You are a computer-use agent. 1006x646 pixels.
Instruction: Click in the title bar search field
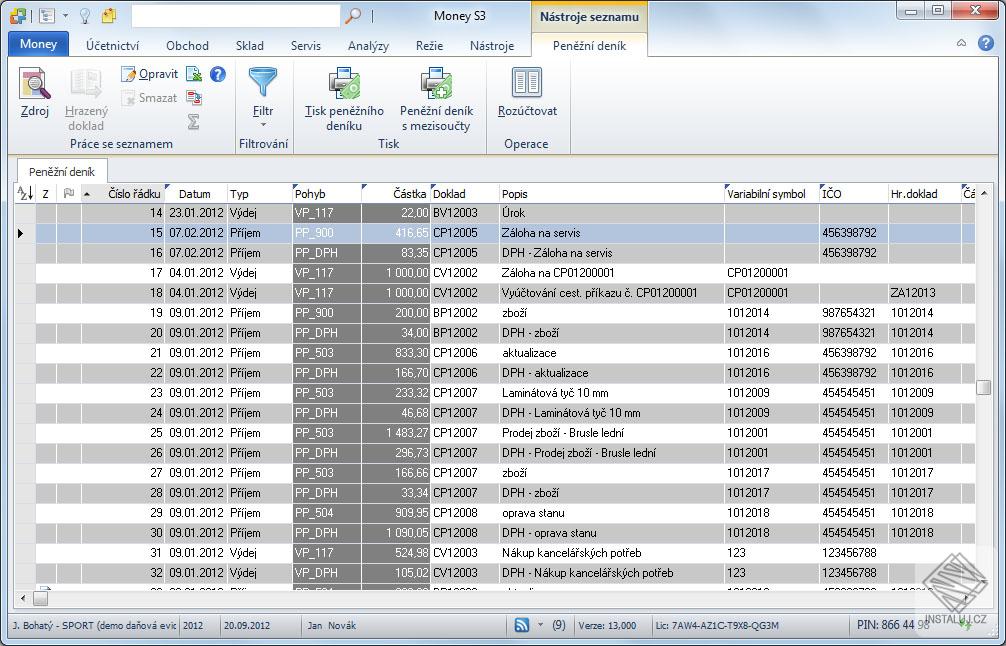click(x=235, y=16)
